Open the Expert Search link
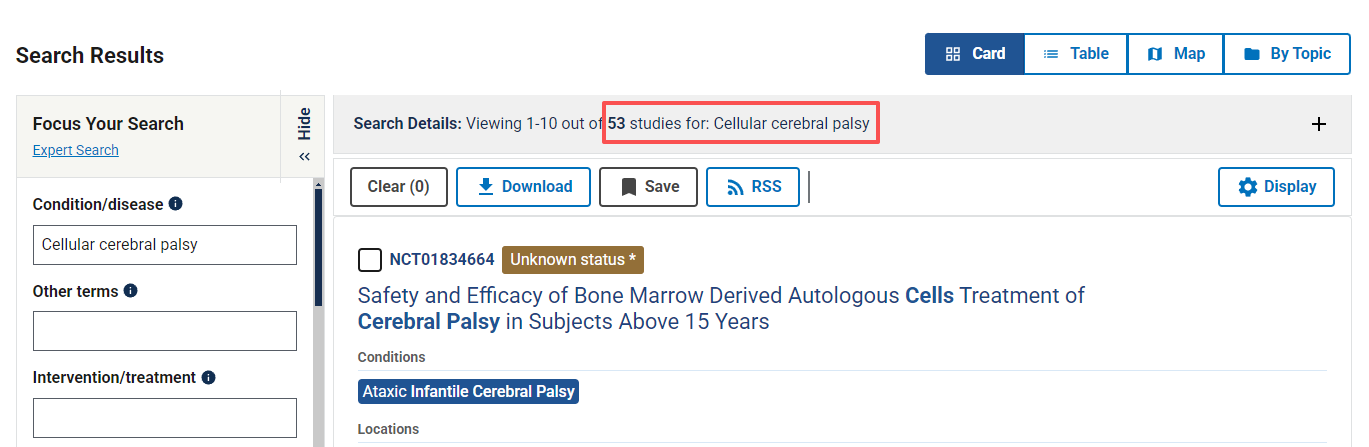This screenshot has height=447, width=1369. [x=75, y=150]
